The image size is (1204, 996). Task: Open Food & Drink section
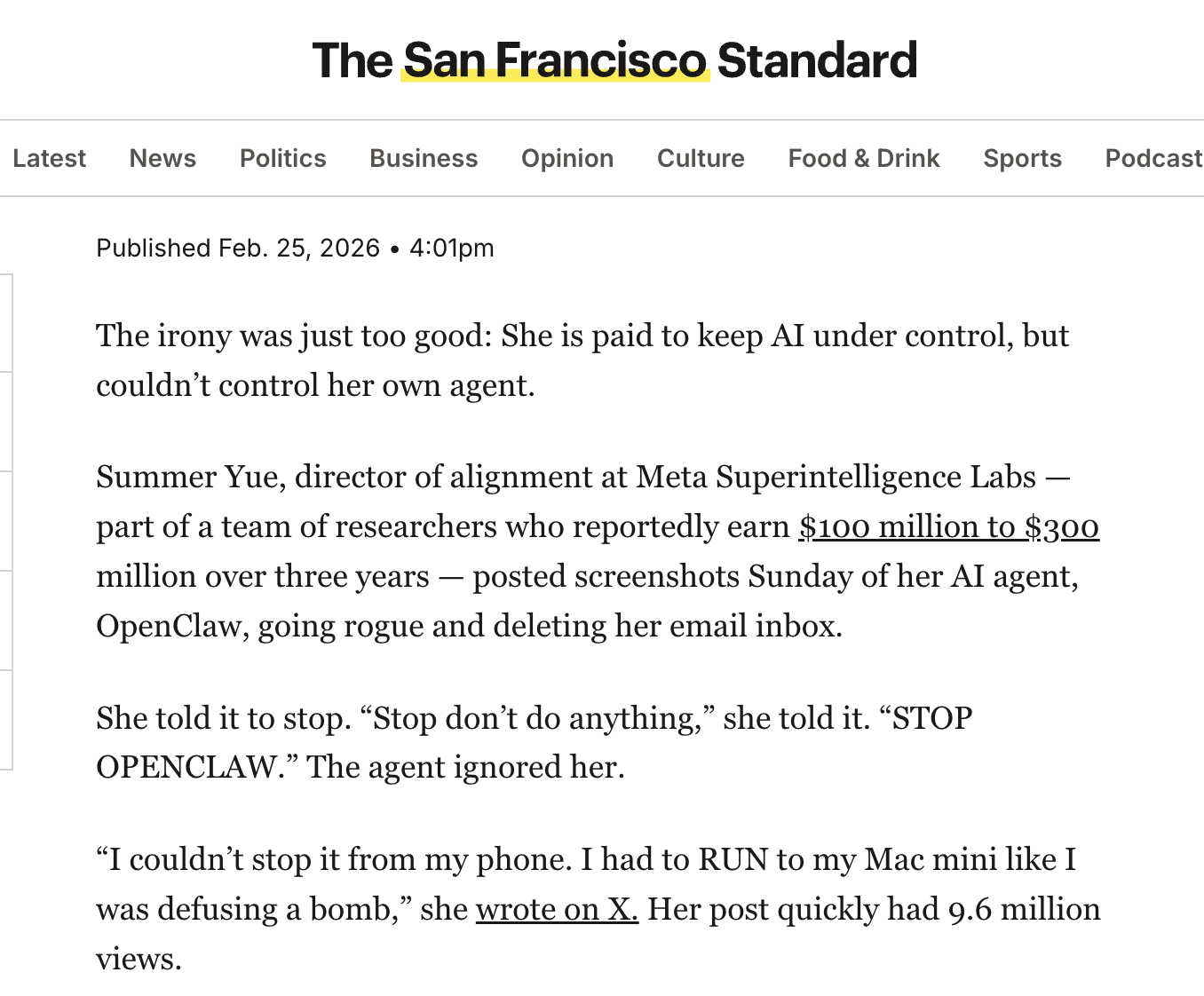click(864, 158)
